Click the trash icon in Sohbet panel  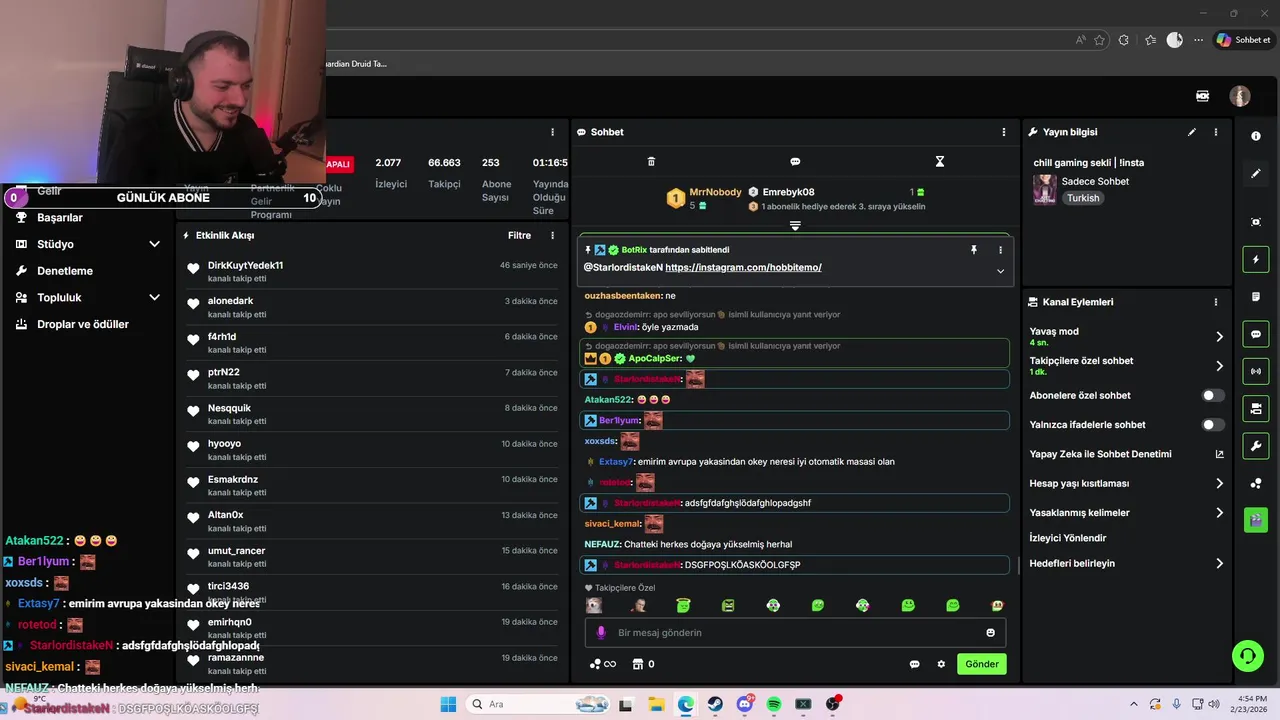point(651,161)
